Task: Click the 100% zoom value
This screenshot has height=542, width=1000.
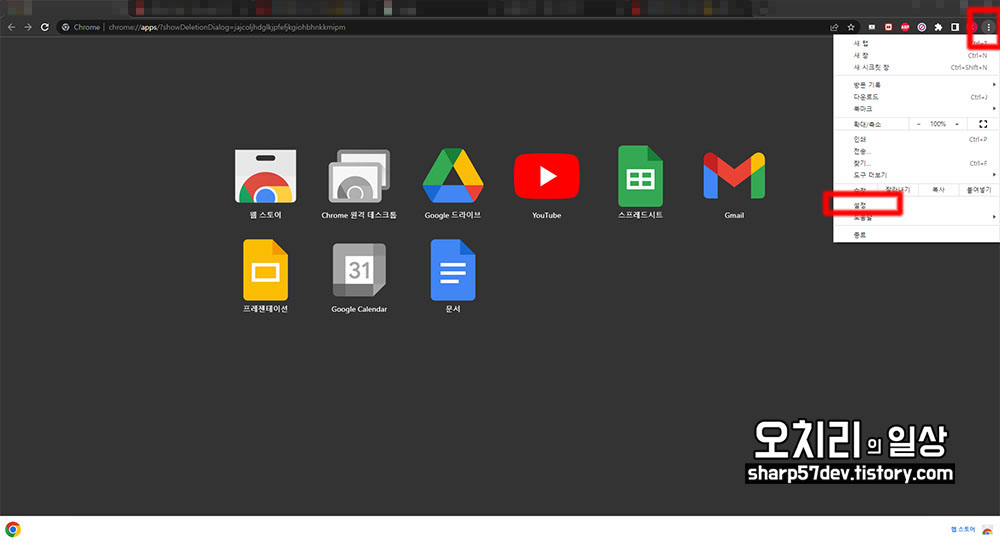Action: tap(938, 124)
